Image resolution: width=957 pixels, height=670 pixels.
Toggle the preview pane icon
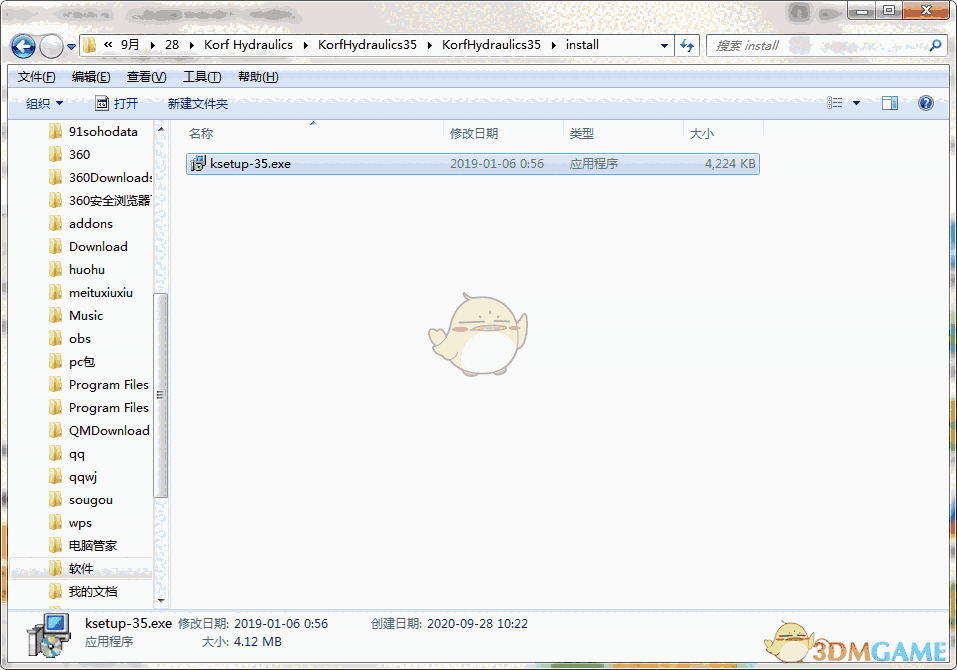(889, 103)
